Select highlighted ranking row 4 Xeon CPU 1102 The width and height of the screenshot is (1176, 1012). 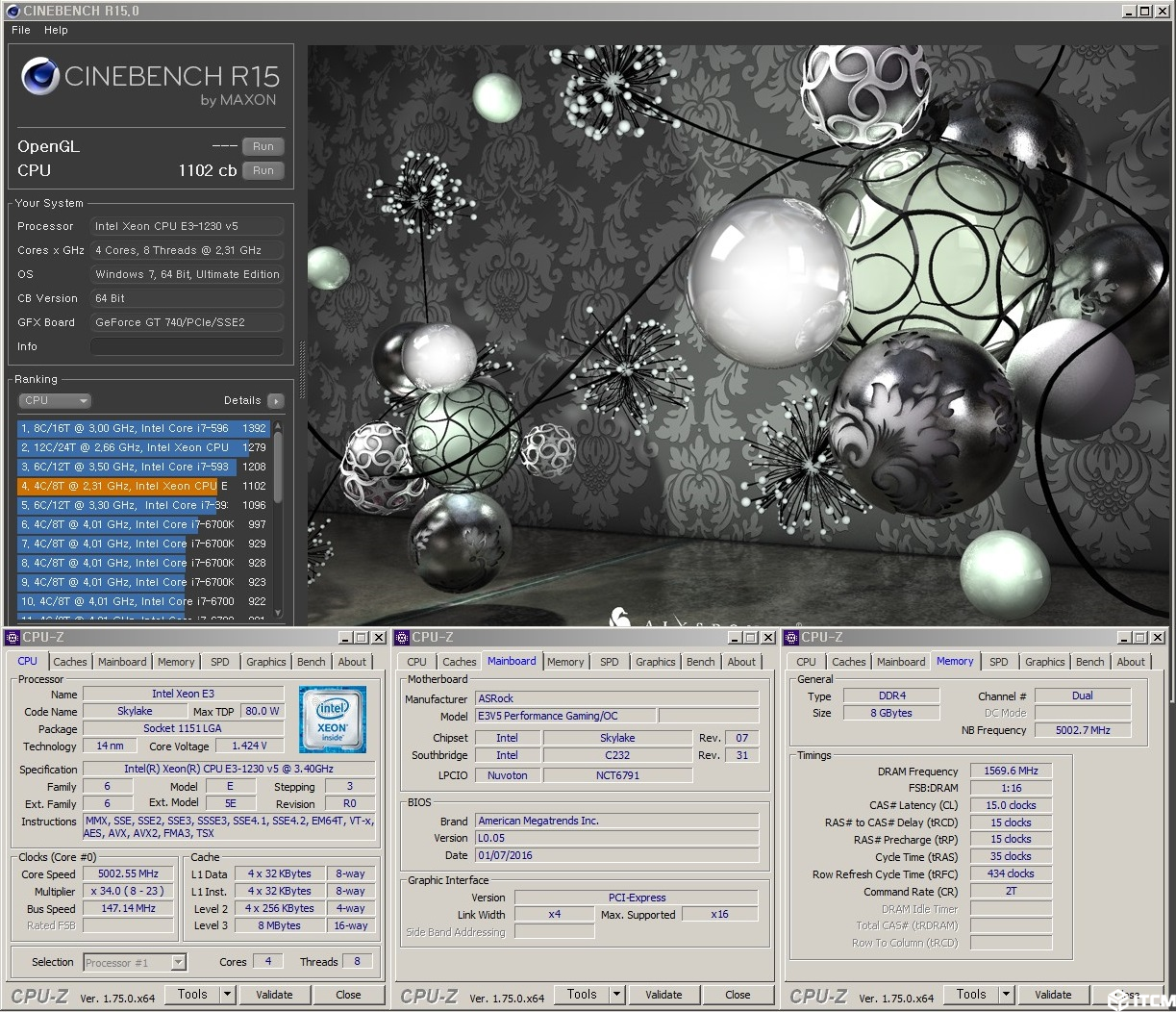pyautogui.click(x=143, y=486)
